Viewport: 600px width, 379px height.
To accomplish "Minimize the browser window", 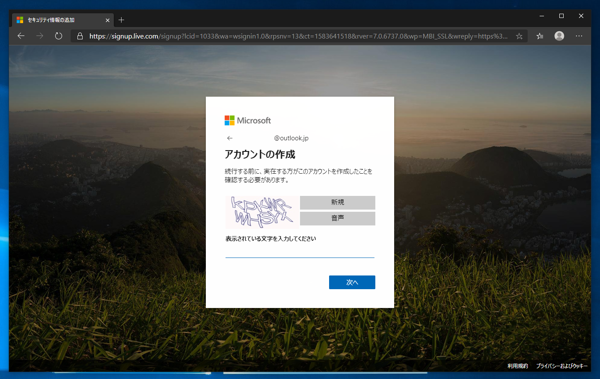I will [541, 16].
